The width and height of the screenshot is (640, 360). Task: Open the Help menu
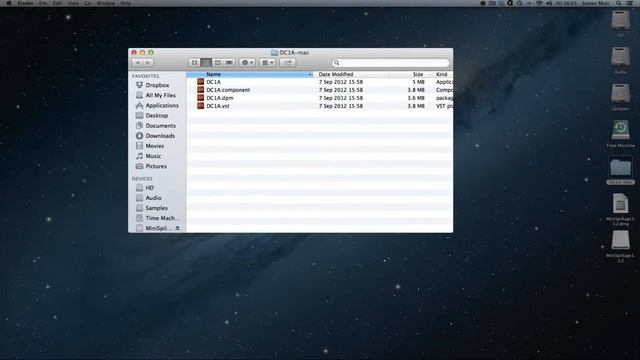[126, 3]
